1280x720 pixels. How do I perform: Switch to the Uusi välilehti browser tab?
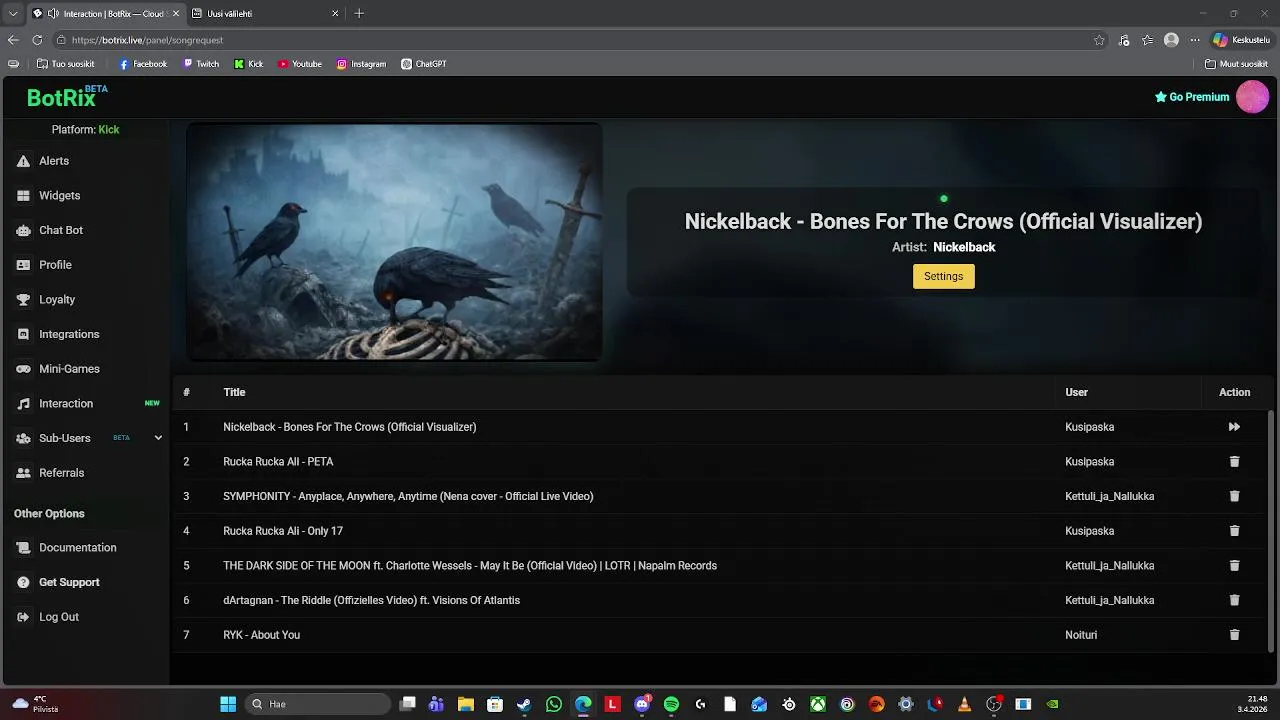(264, 14)
